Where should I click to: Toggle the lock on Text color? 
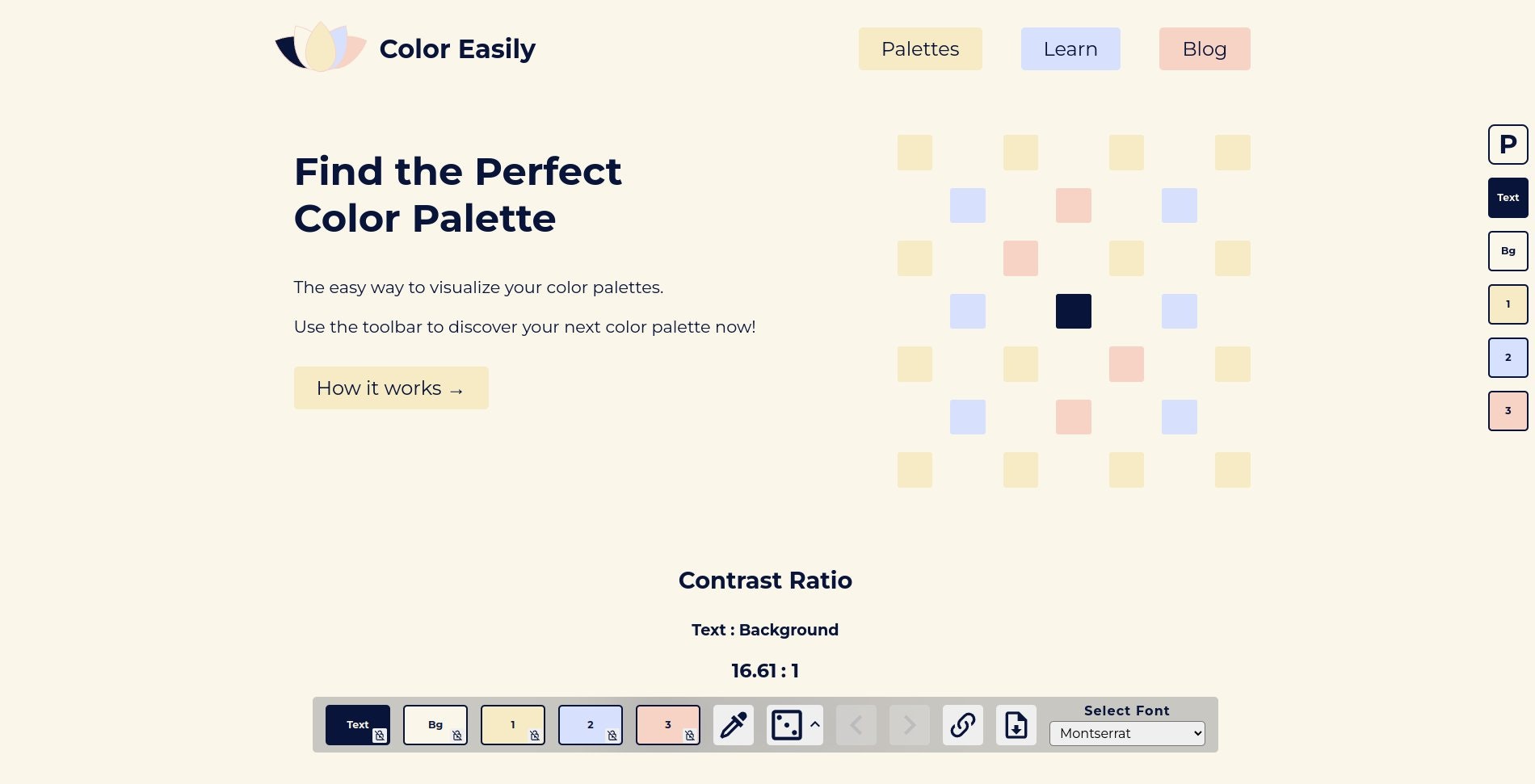coord(380,736)
